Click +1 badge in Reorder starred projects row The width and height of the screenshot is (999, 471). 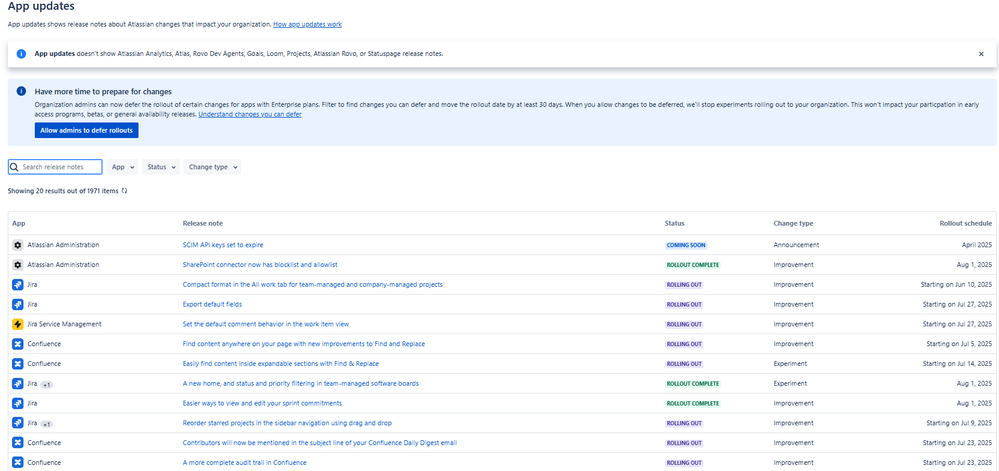tap(47, 424)
